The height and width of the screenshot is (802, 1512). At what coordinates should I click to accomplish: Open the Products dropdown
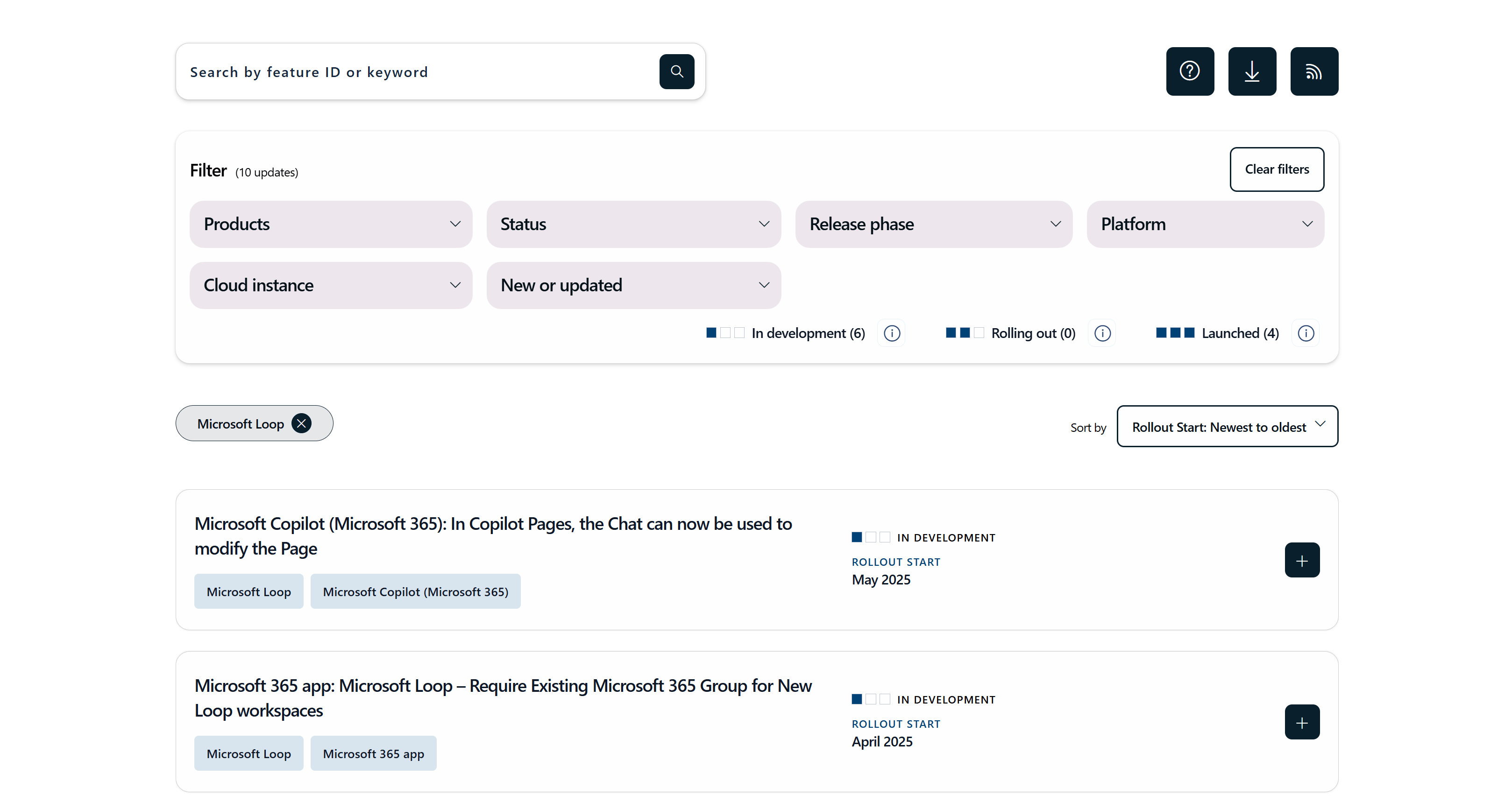point(331,224)
